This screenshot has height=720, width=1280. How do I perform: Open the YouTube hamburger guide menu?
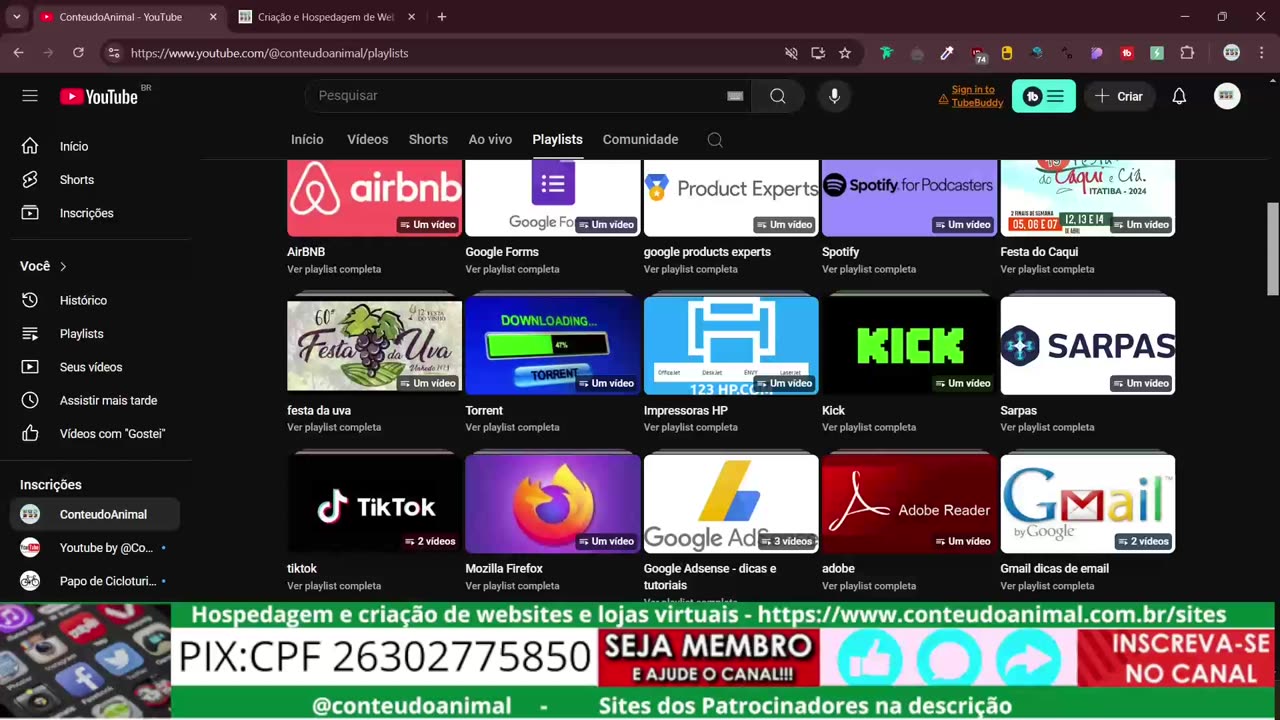(30, 96)
